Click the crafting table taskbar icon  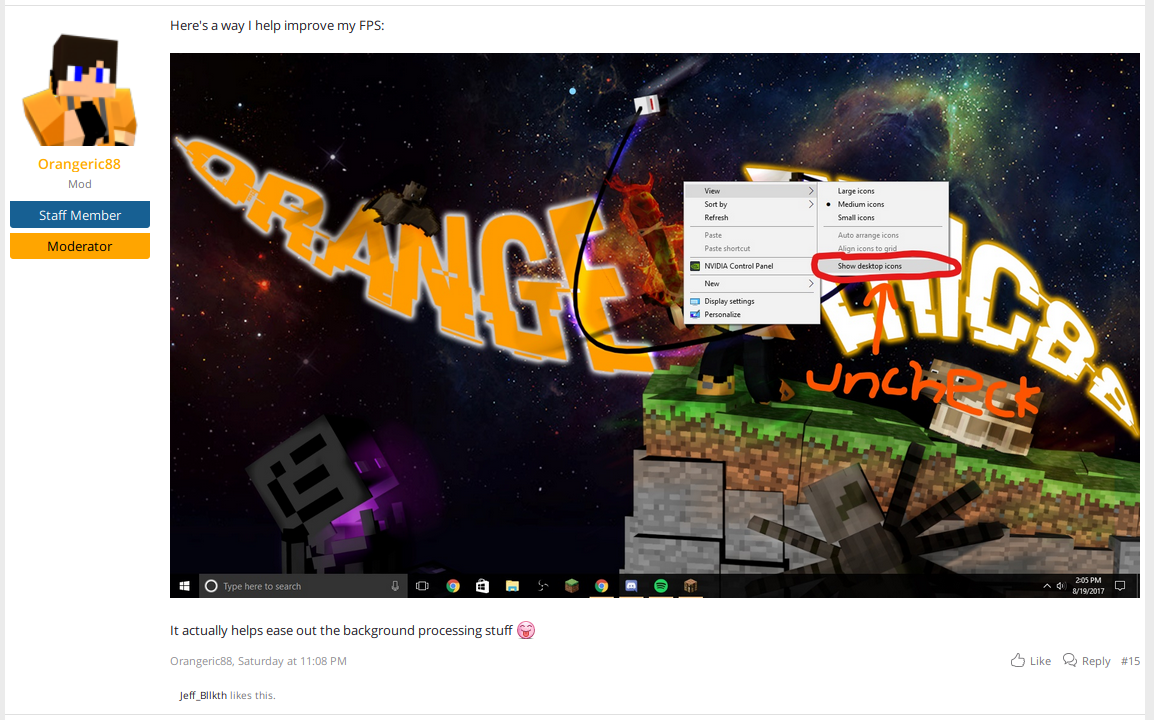690,586
